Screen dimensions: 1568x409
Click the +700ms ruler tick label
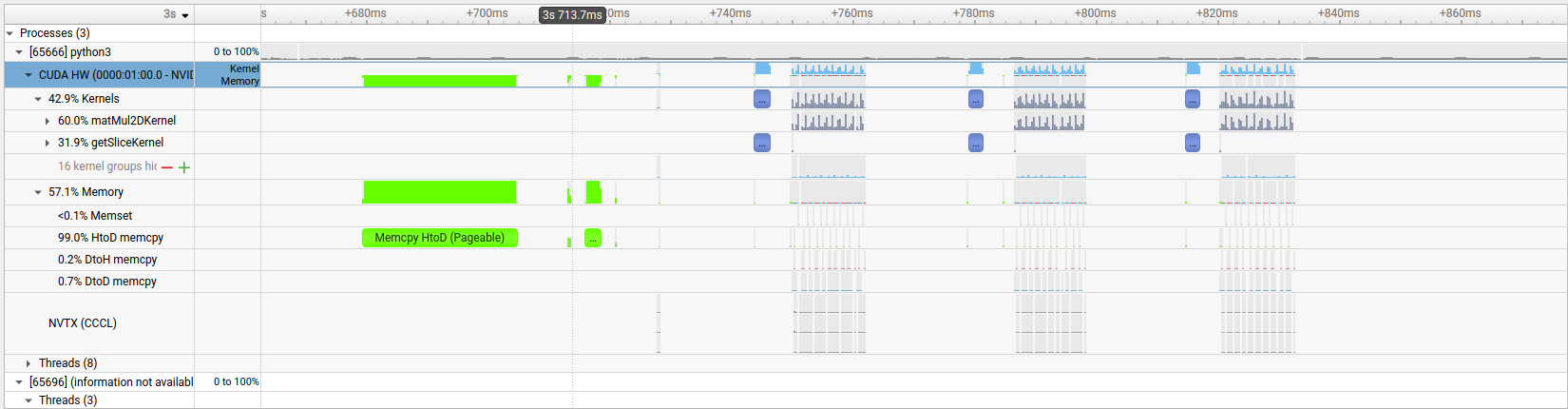[488, 13]
